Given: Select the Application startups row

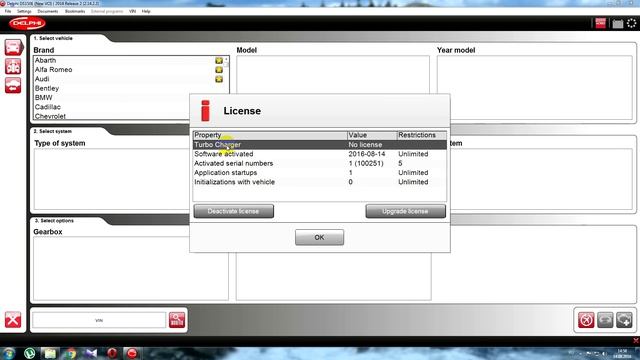Looking at the screenshot, I should (320, 173).
